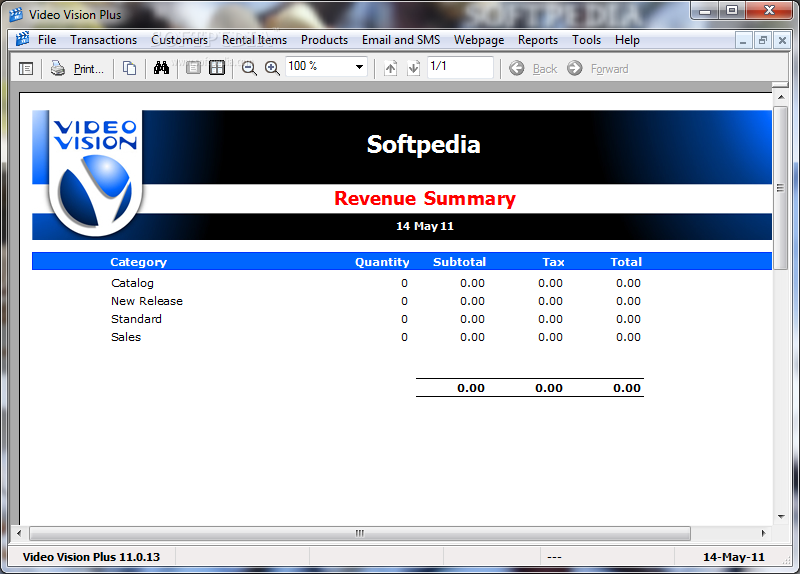Screen dimensions: 800x574
Task: Toggle the group tree sidebar icon
Action: click(26, 68)
